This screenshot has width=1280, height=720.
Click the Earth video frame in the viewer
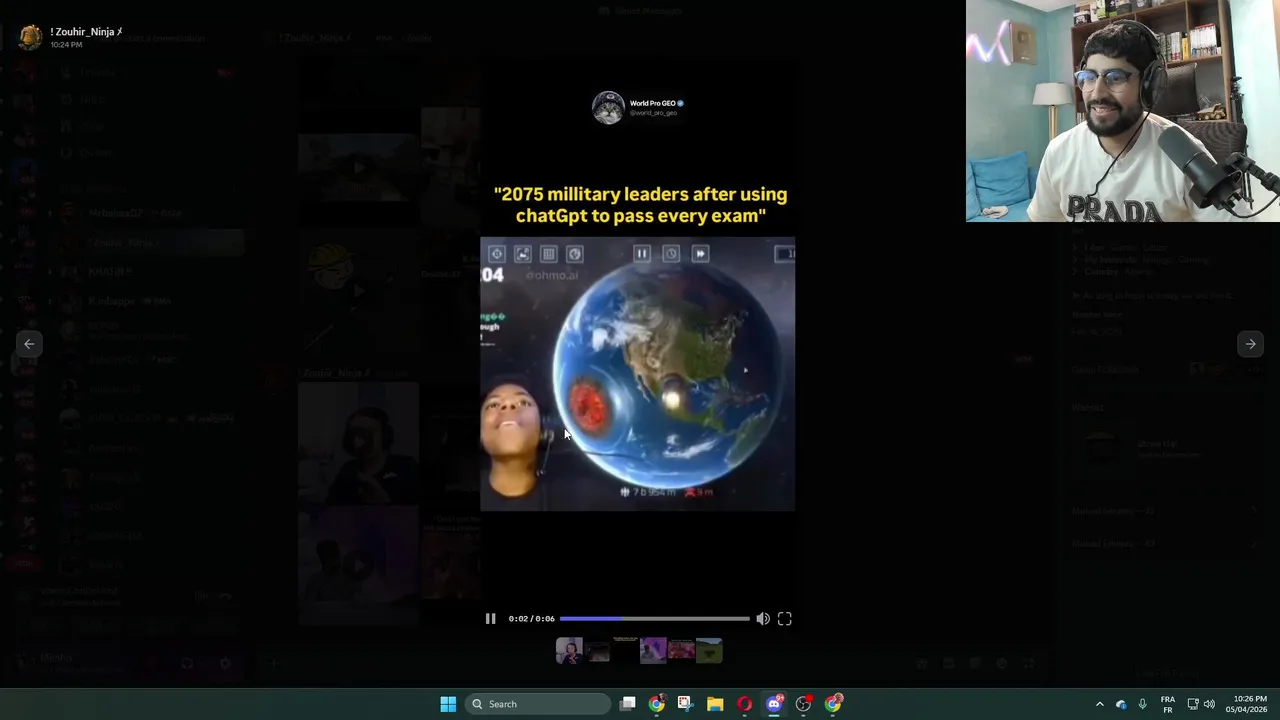click(x=638, y=374)
